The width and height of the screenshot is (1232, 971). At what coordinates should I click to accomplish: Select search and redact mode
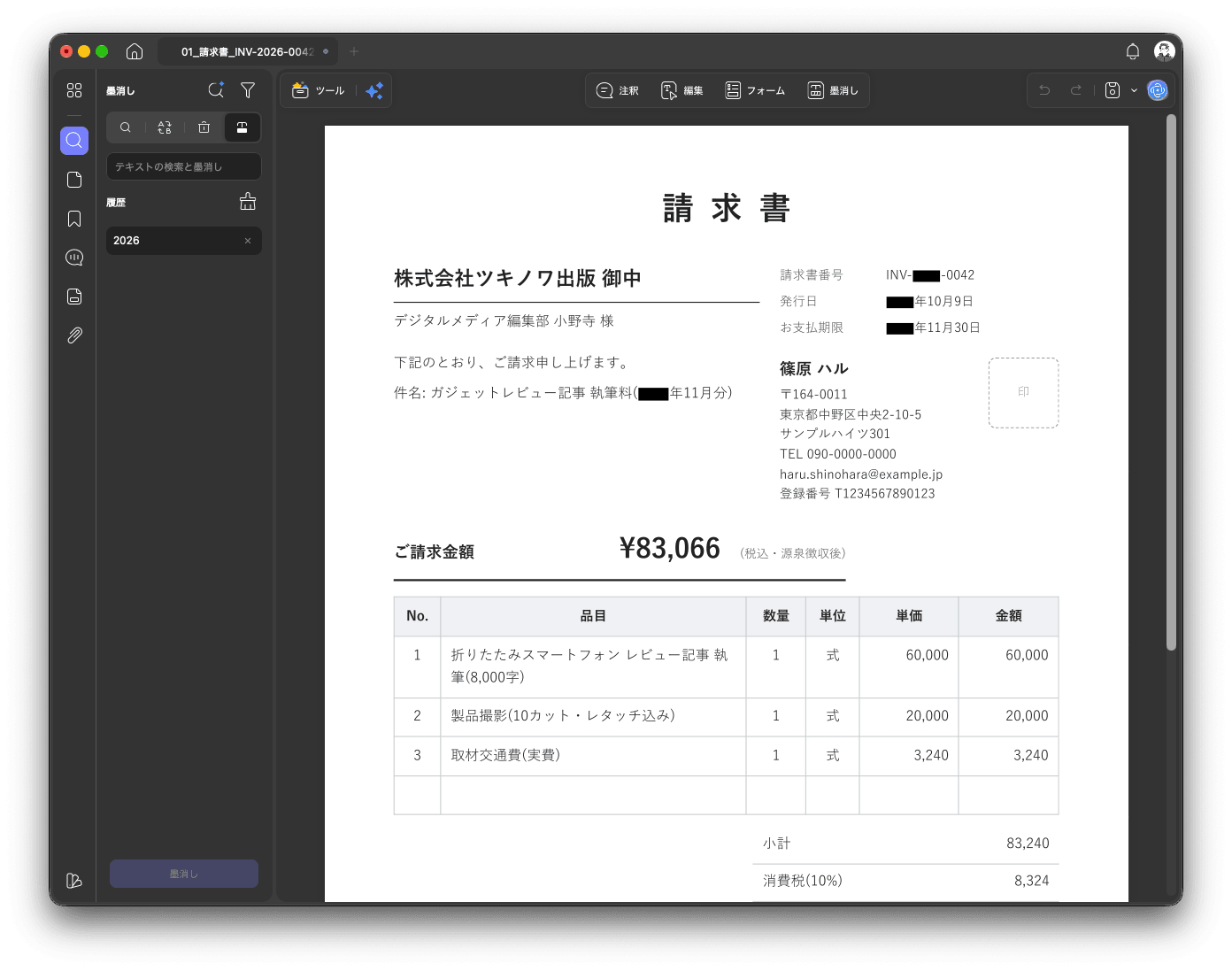pyautogui.click(x=242, y=127)
